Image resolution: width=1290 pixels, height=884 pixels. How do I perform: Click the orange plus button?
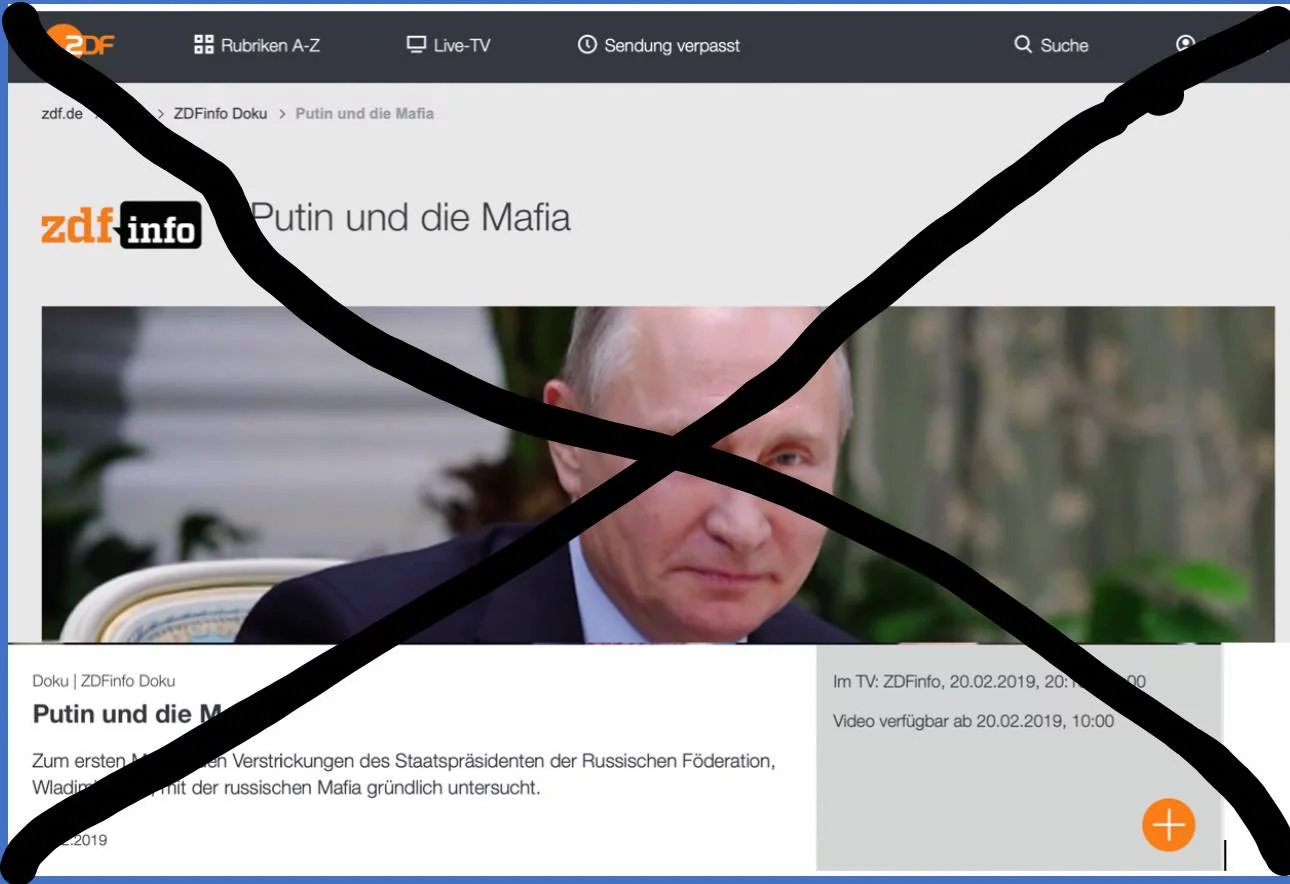(1168, 825)
